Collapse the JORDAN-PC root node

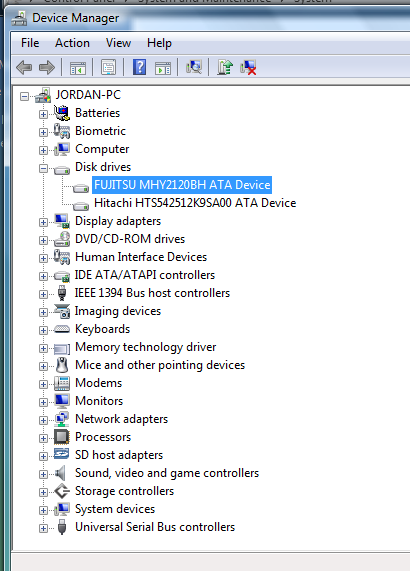pos(24,97)
